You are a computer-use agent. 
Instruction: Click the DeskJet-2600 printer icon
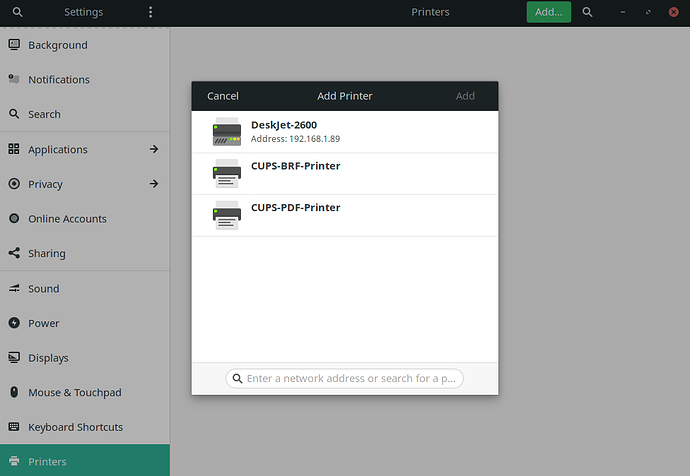[x=227, y=132]
